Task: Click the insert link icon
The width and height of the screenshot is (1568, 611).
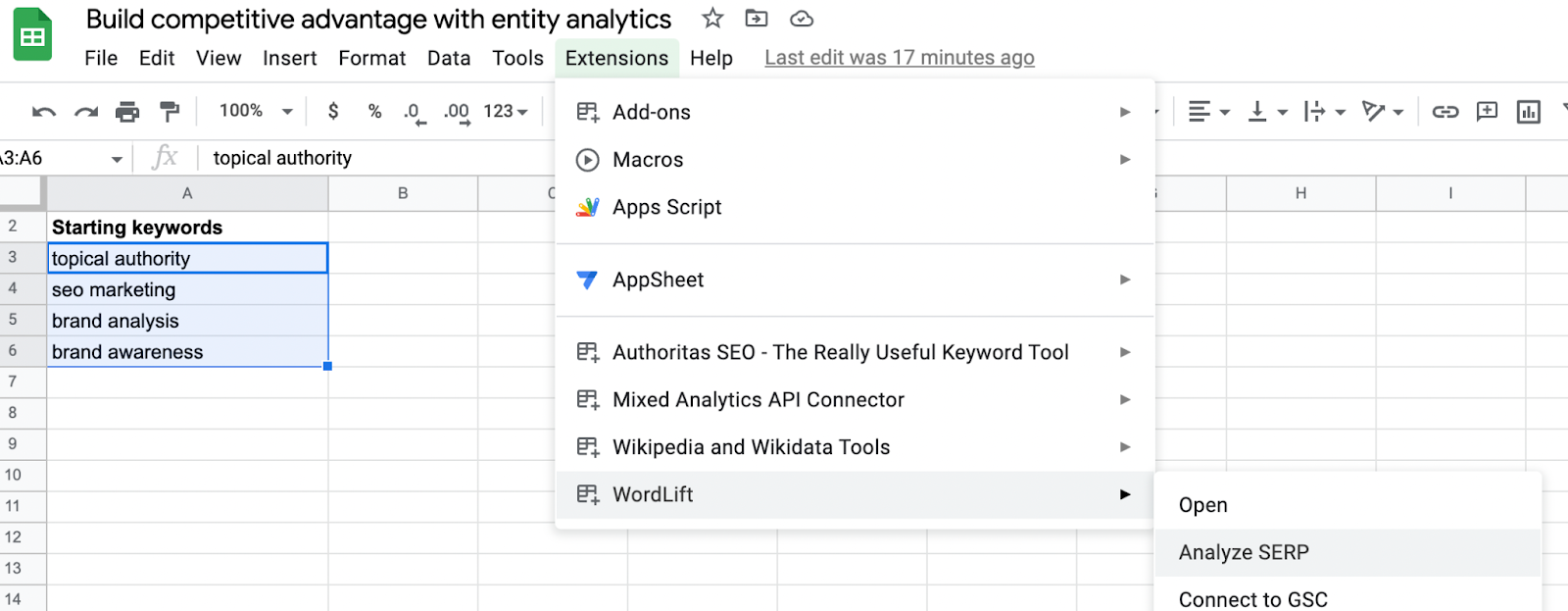Action: pyautogui.click(x=1445, y=112)
